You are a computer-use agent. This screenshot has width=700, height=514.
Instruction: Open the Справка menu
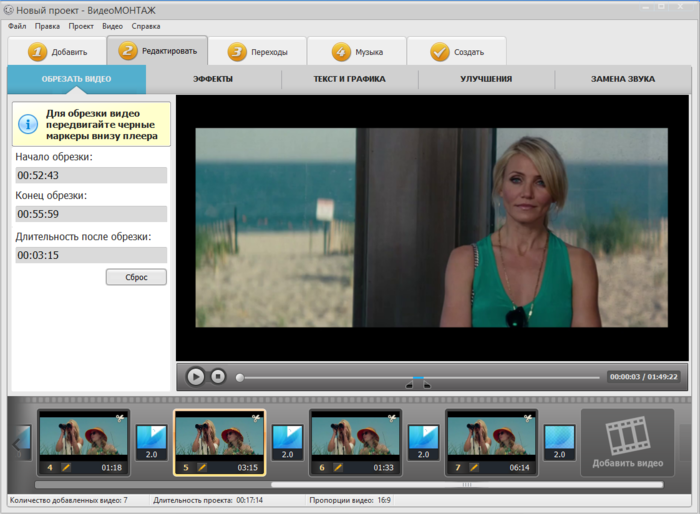[x=146, y=25]
